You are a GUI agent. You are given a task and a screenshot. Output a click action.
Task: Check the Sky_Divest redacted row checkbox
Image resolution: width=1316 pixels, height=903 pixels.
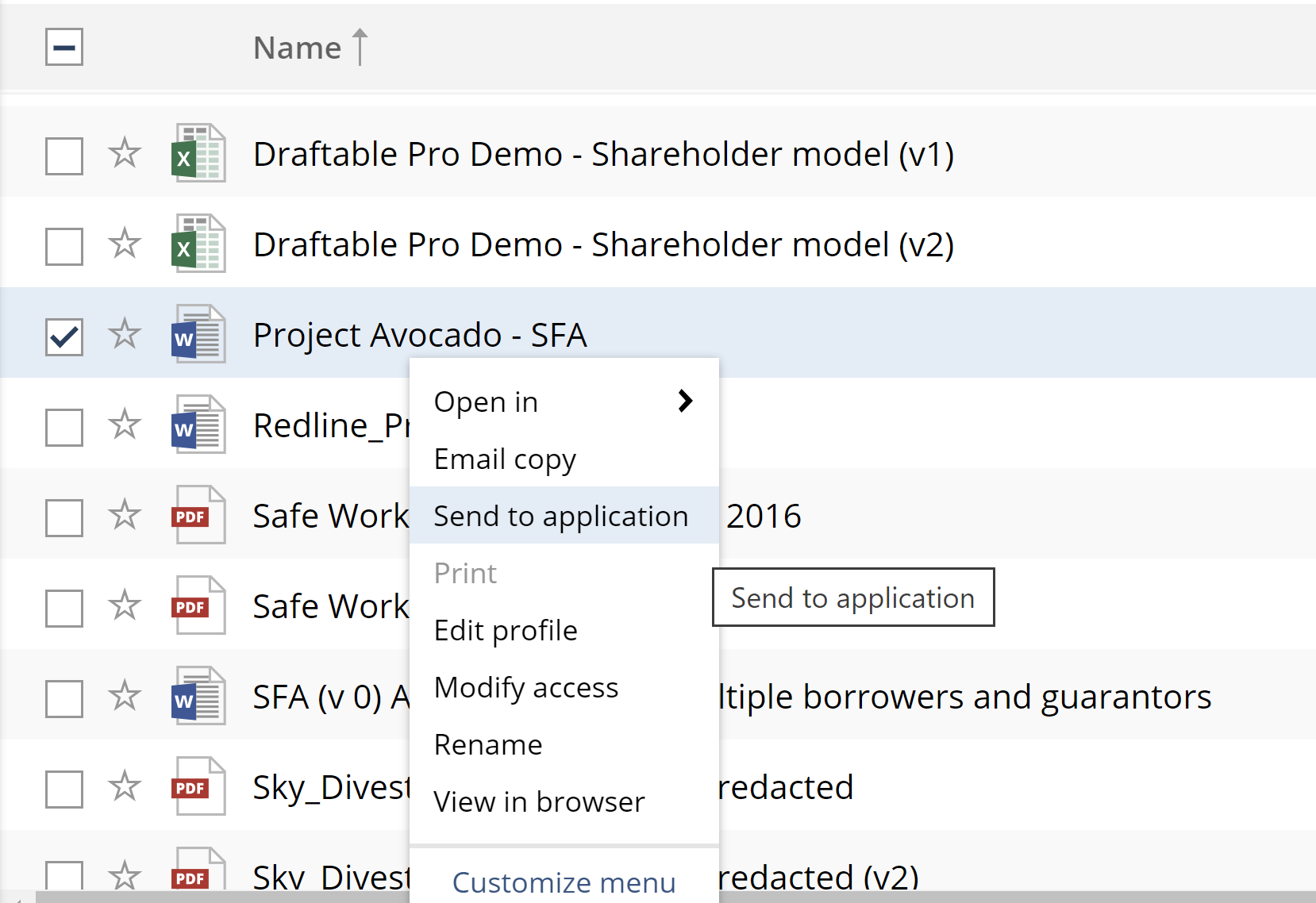(x=64, y=789)
